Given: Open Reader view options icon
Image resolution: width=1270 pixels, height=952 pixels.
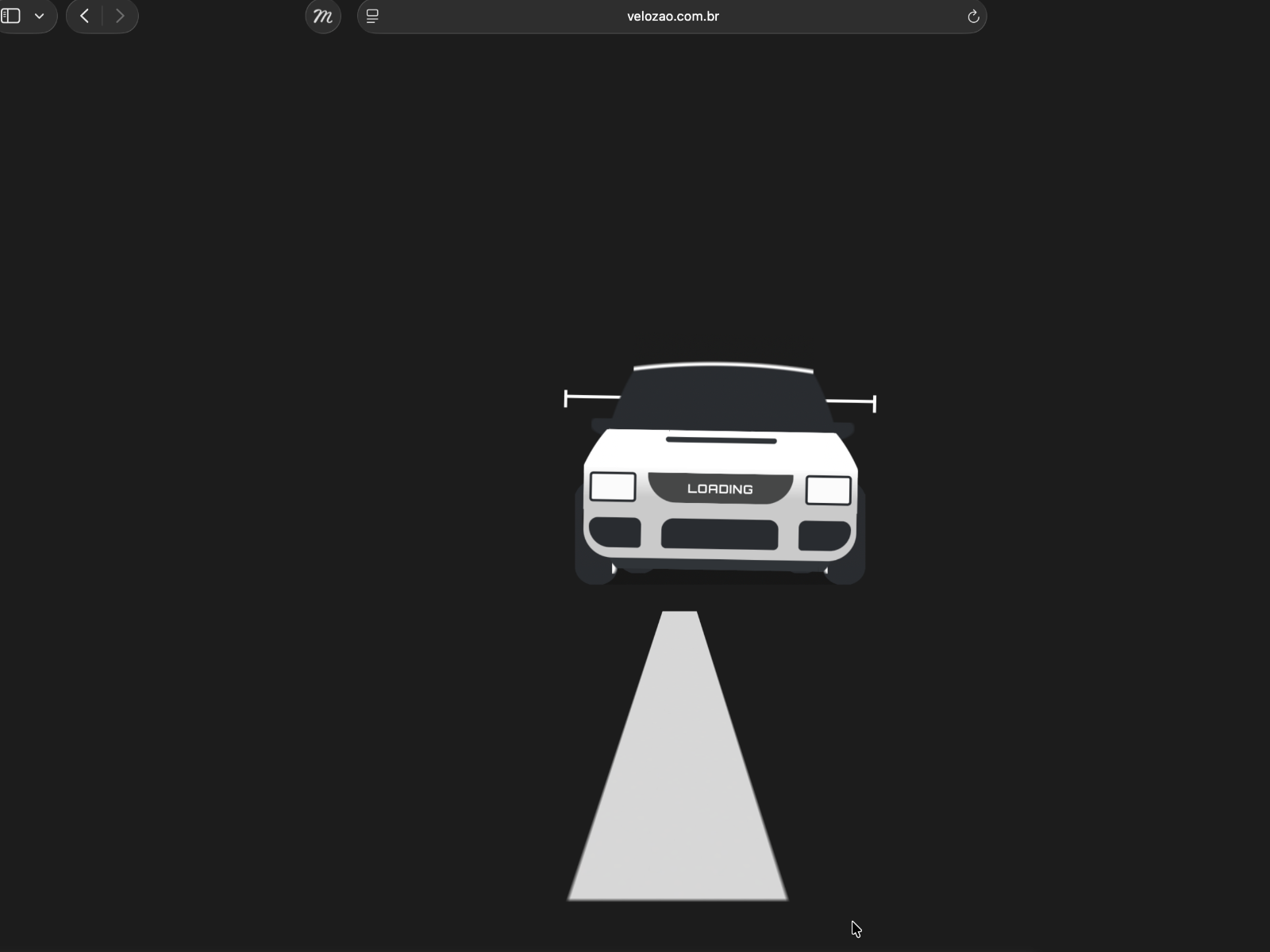Looking at the screenshot, I should [371, 16].
